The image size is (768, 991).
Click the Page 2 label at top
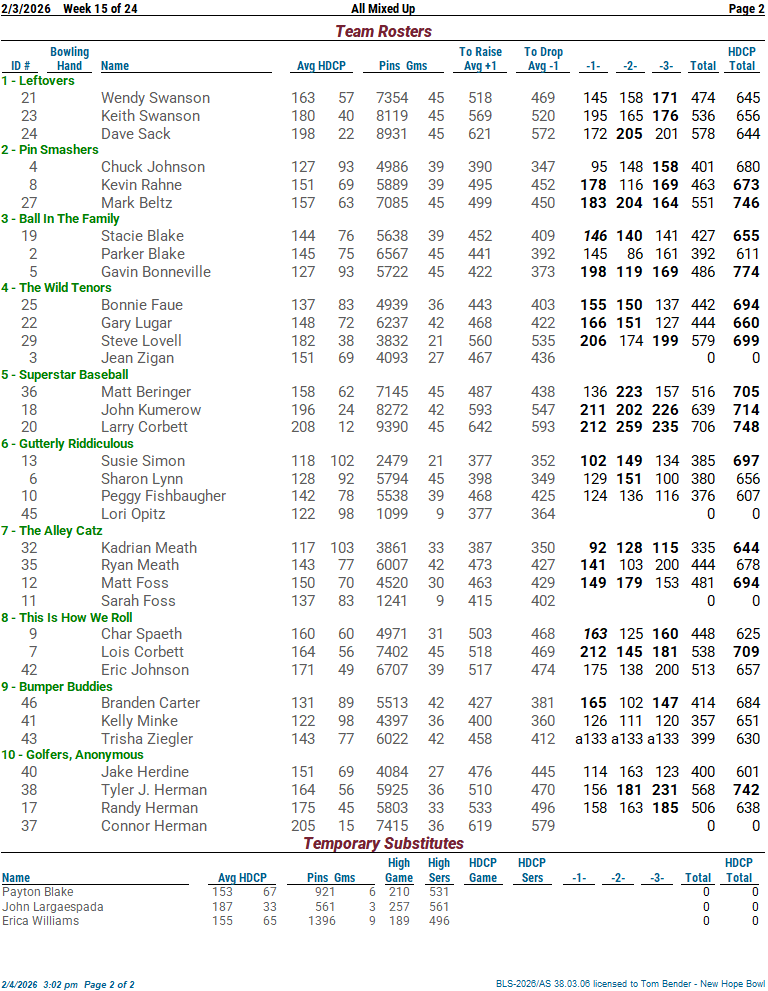(746, 9)
